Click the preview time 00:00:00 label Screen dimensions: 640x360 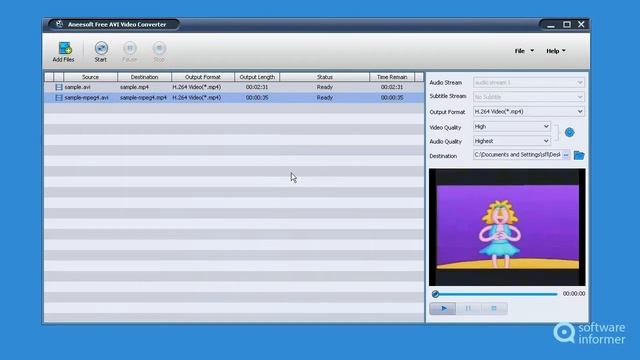[574, 293]
